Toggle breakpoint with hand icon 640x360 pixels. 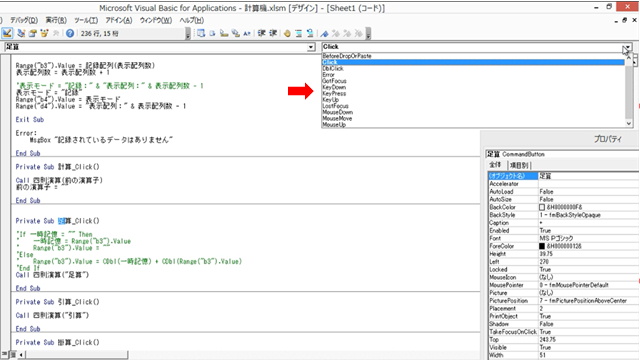(x=287, y=33)
